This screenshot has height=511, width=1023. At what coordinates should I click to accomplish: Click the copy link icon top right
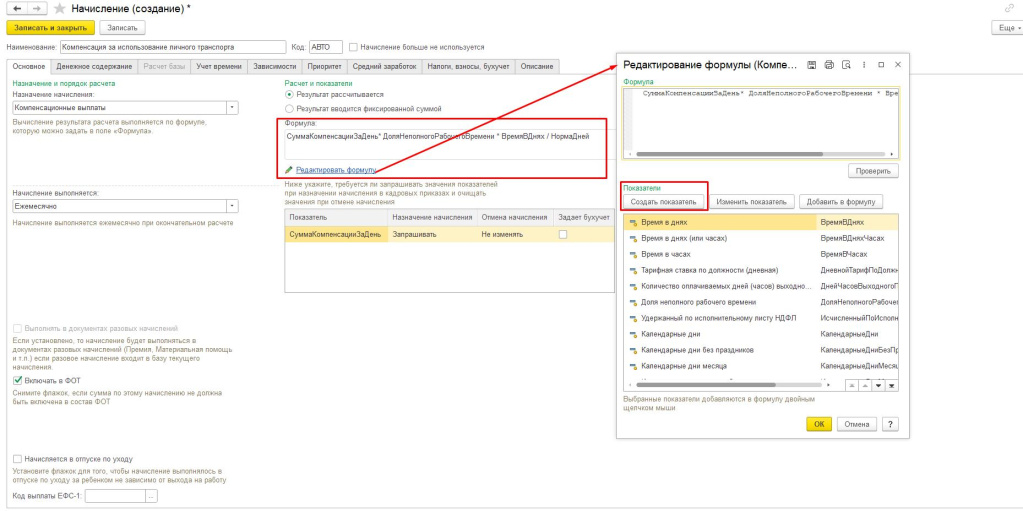click(x=1010, y=8)
